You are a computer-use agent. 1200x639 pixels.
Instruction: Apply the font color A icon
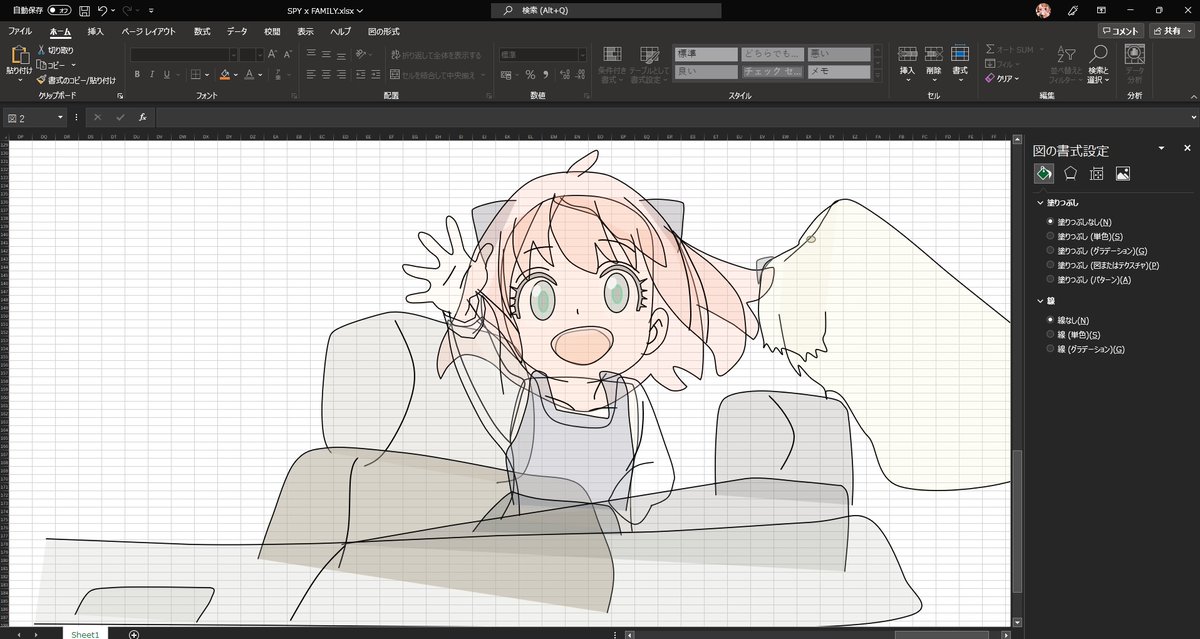pos(248,74)
